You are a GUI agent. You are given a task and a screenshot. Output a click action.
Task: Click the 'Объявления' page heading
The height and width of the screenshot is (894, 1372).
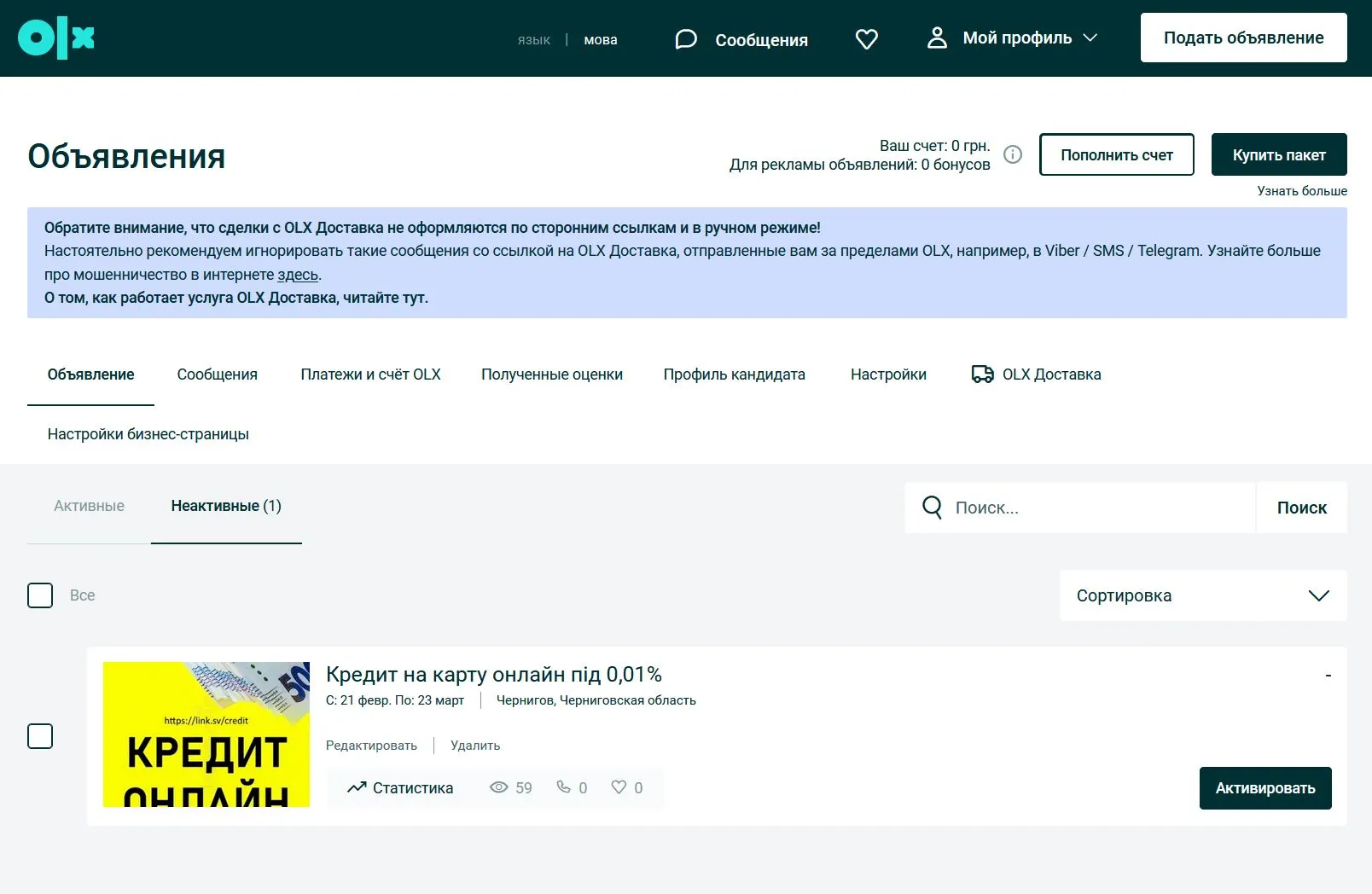[126, 157]
